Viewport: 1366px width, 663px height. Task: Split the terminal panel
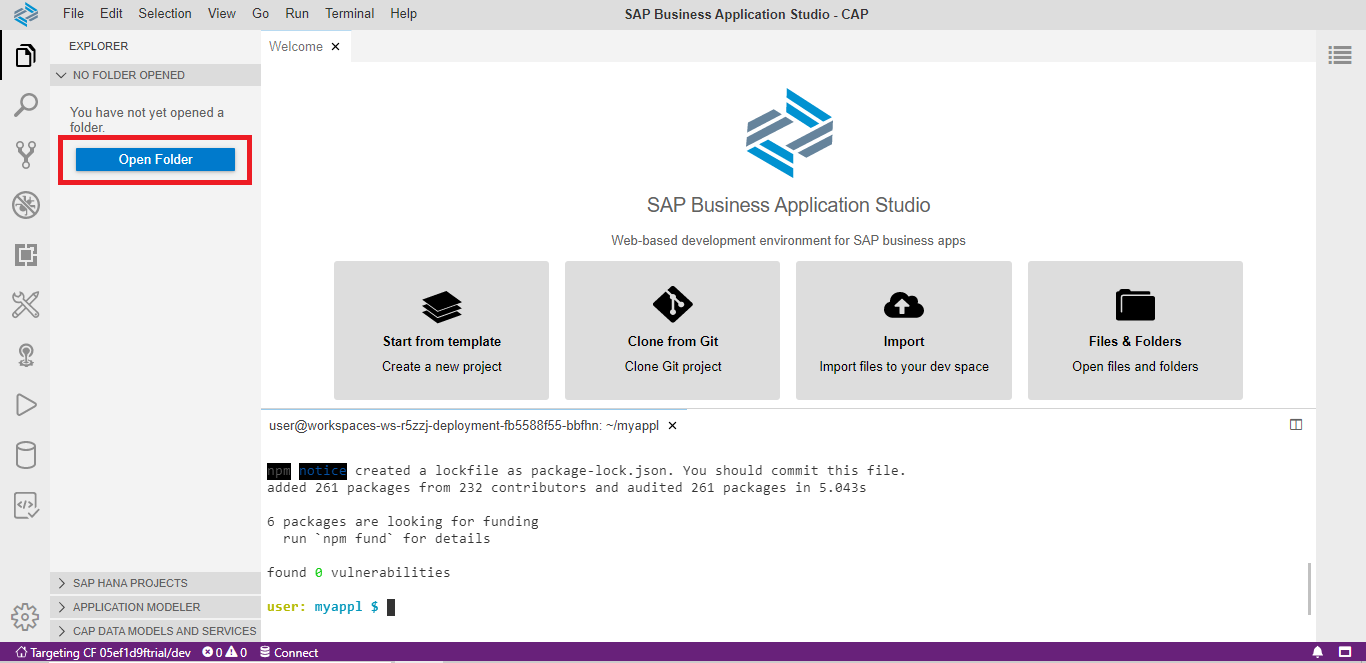(1296, 425)
